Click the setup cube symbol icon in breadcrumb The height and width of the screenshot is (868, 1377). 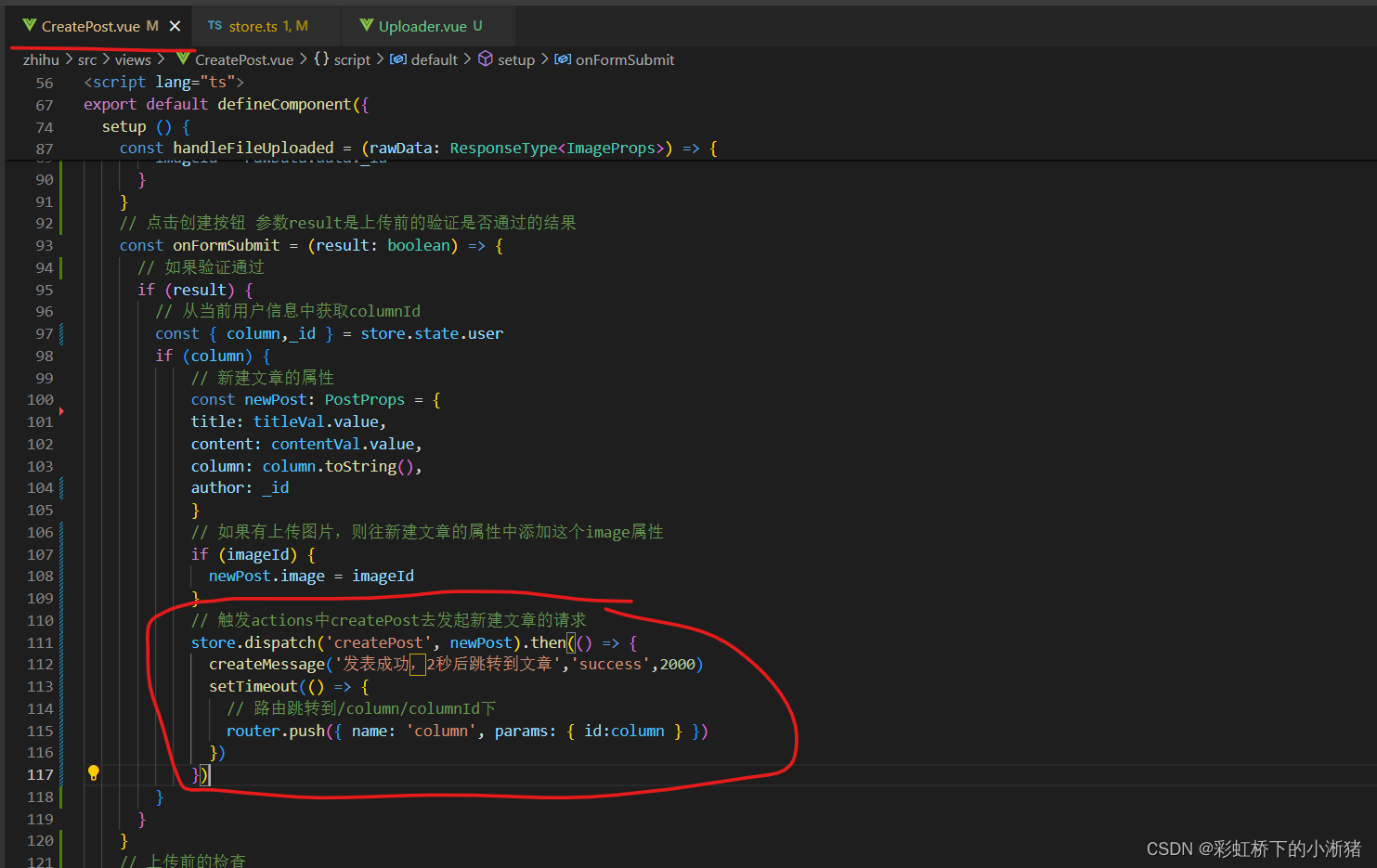tap(486, 59)
